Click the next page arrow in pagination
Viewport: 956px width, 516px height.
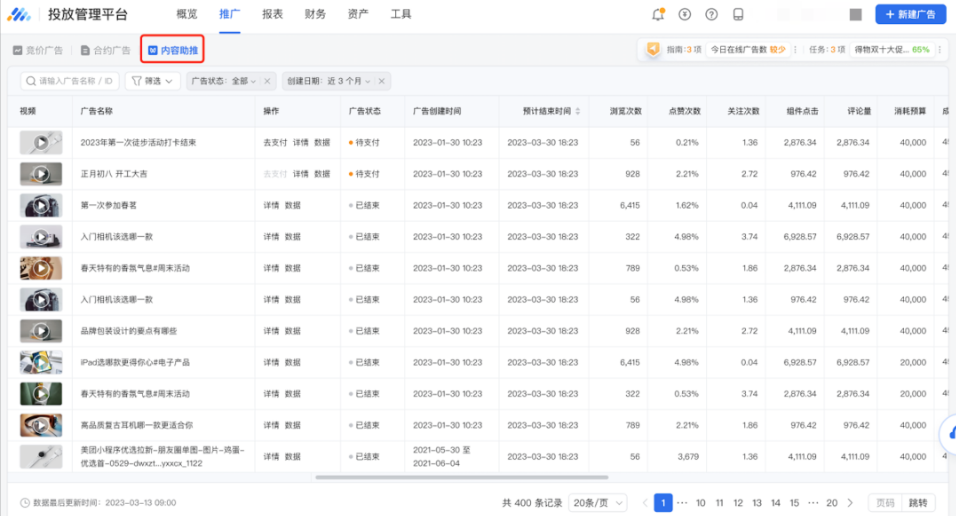coord(850,503)
